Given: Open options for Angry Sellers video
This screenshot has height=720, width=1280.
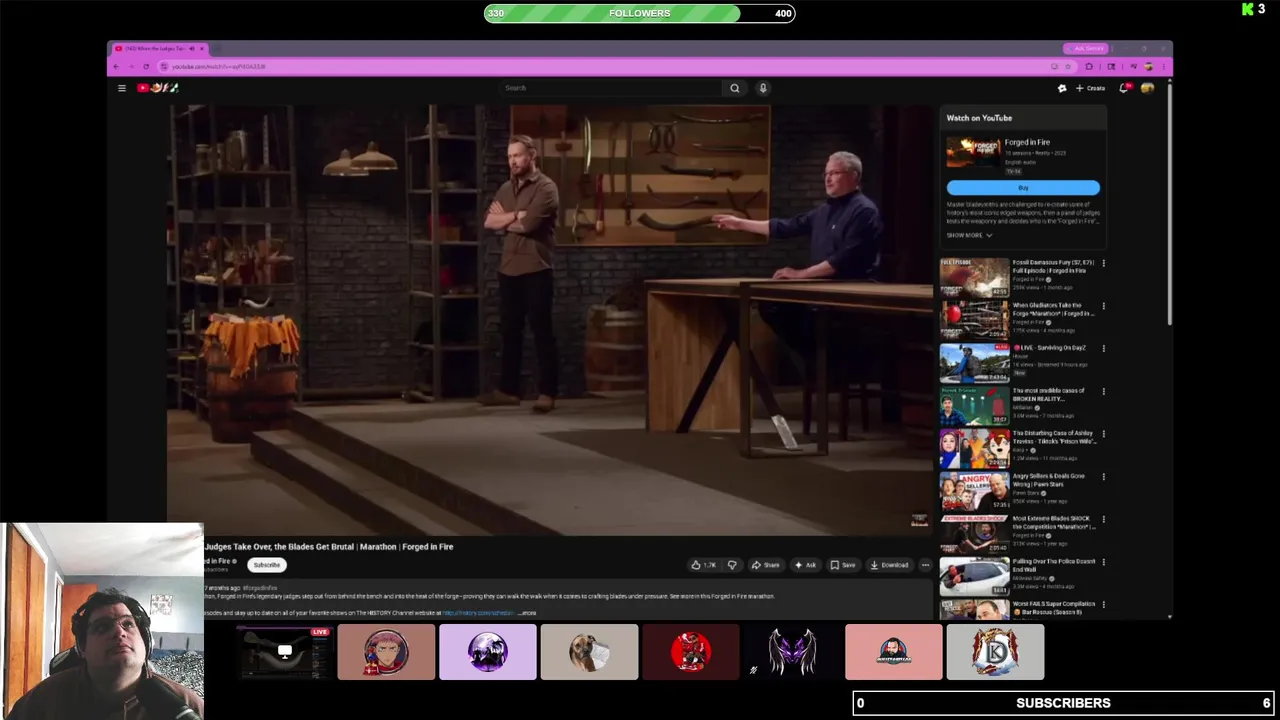Looking at the screenshot, I should 1103,477.
